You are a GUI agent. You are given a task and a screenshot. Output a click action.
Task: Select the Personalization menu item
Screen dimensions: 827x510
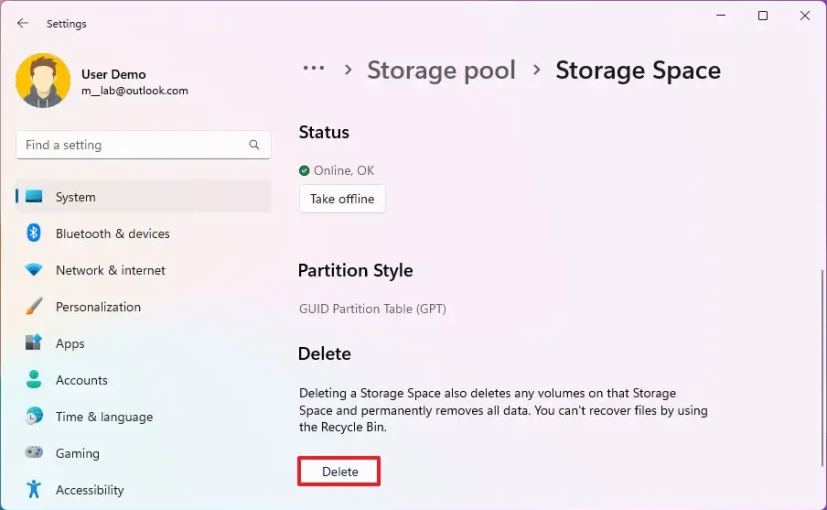[x=98, y=306]
